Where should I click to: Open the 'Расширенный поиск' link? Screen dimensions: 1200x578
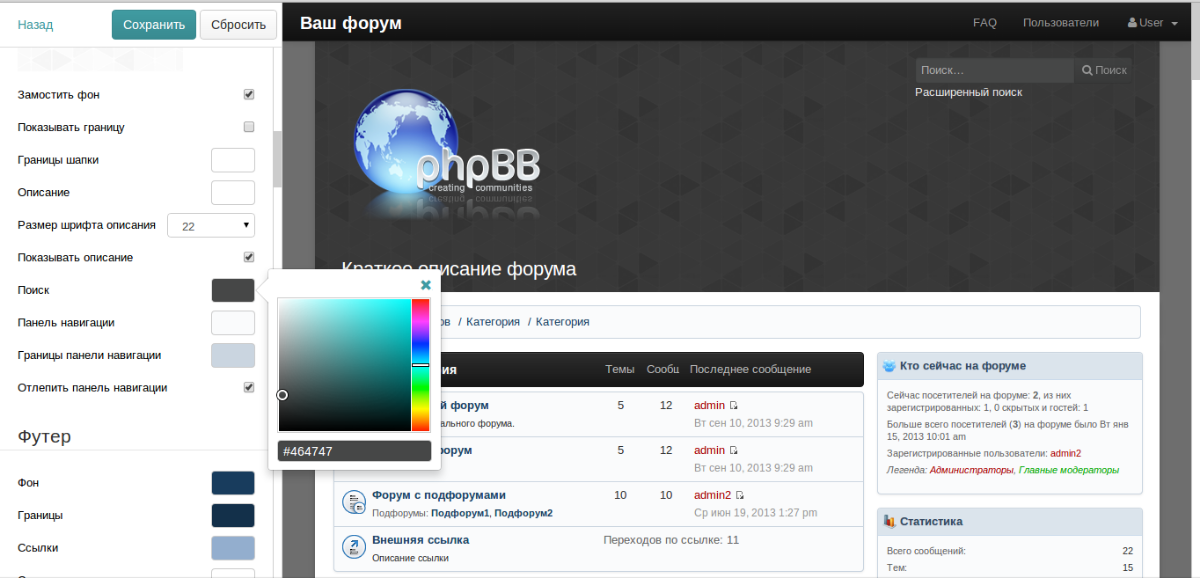[x=969, y=92]
